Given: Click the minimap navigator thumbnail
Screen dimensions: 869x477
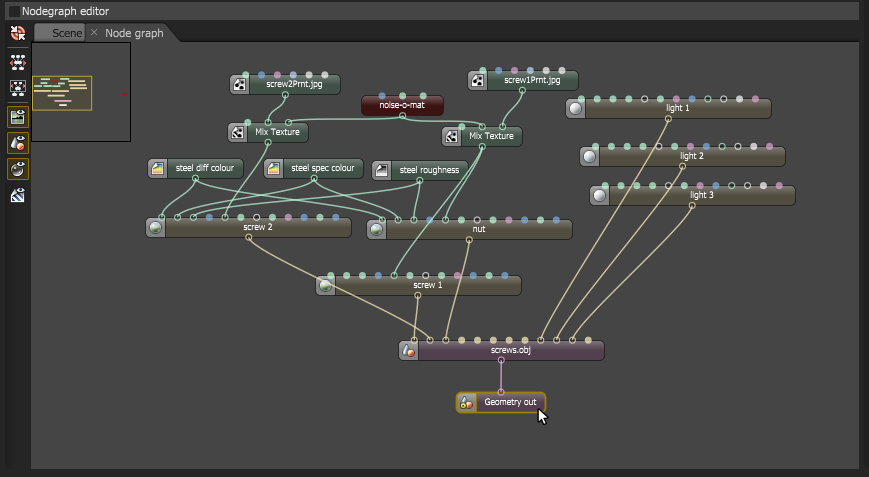Looking at the screenshot, I should [x=62, y=94].
